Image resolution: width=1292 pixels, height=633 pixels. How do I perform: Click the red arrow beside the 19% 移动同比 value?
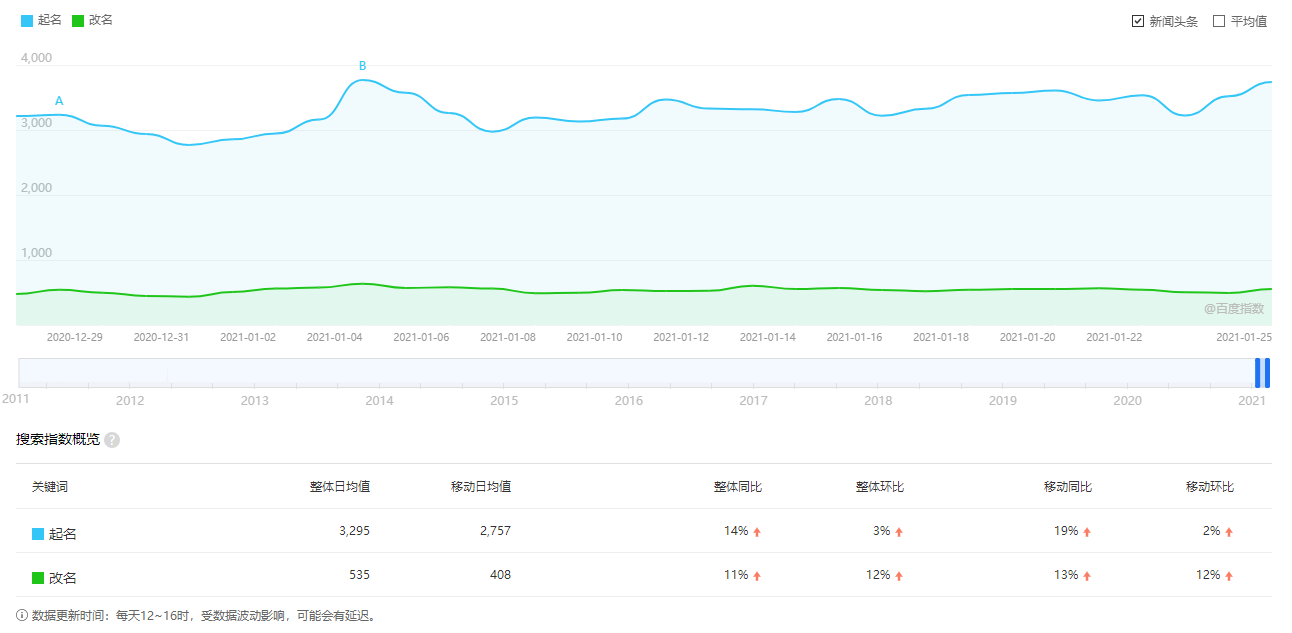[1088, 531]
